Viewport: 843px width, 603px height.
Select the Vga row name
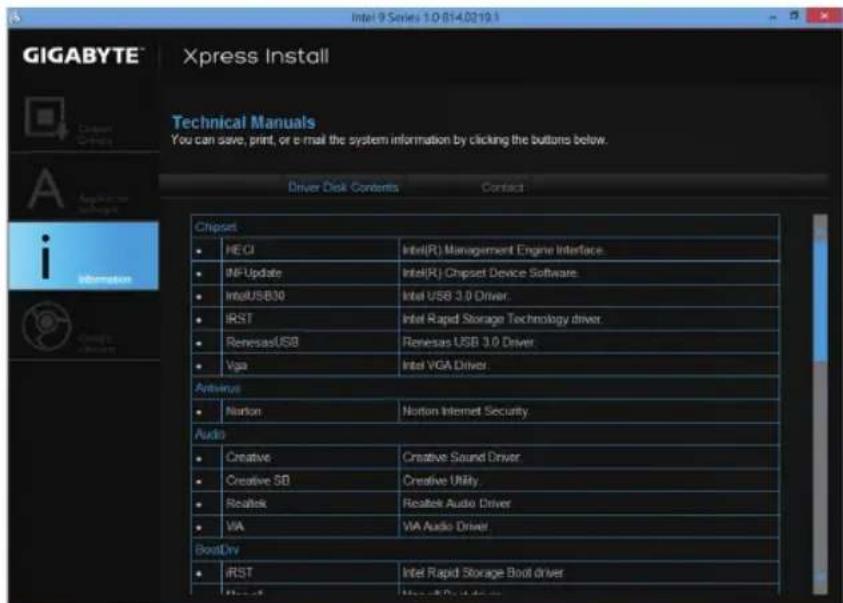point(236,366)
